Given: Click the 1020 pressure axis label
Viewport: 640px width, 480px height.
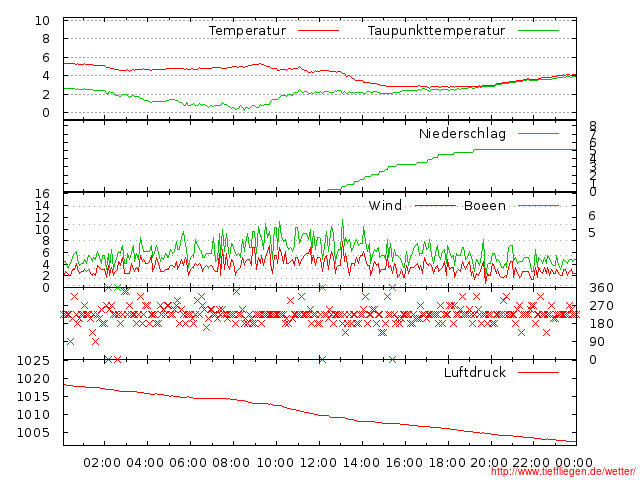Looking at the screenshot, I should coord(33,379).
